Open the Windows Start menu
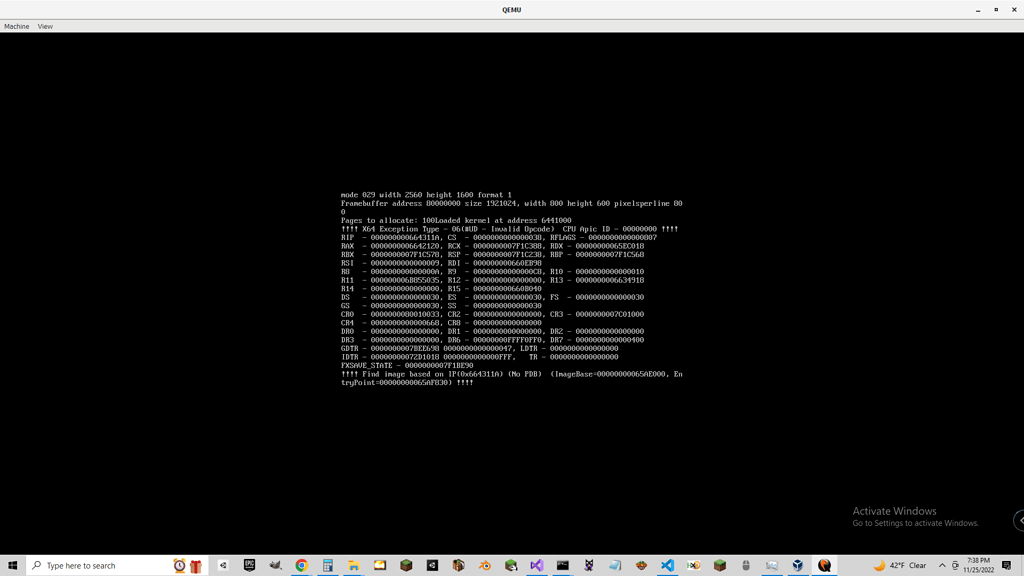1024x576 pixels. pyautogui.click(x=14, y=565)
